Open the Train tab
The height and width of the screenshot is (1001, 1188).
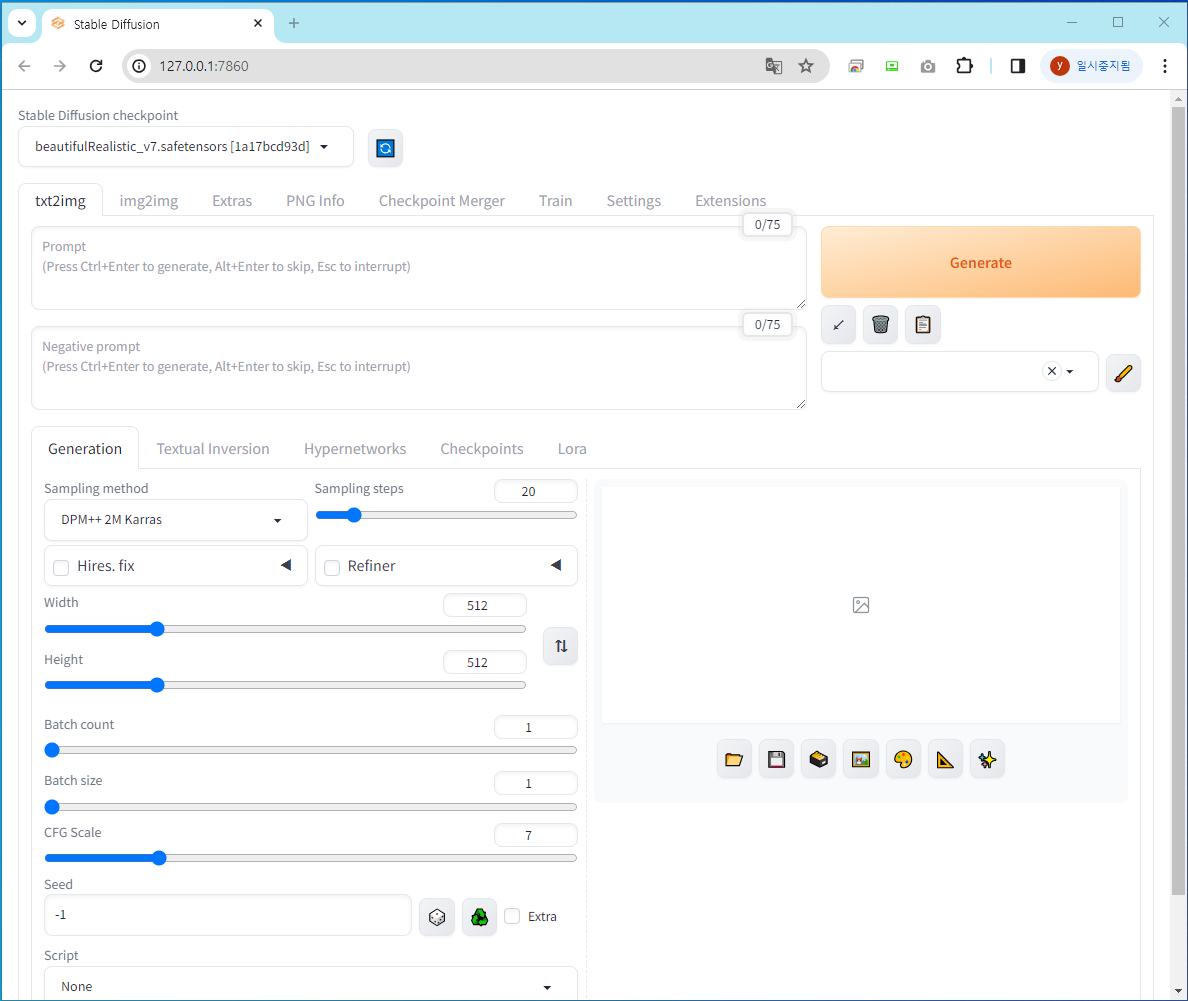[555, 201]
